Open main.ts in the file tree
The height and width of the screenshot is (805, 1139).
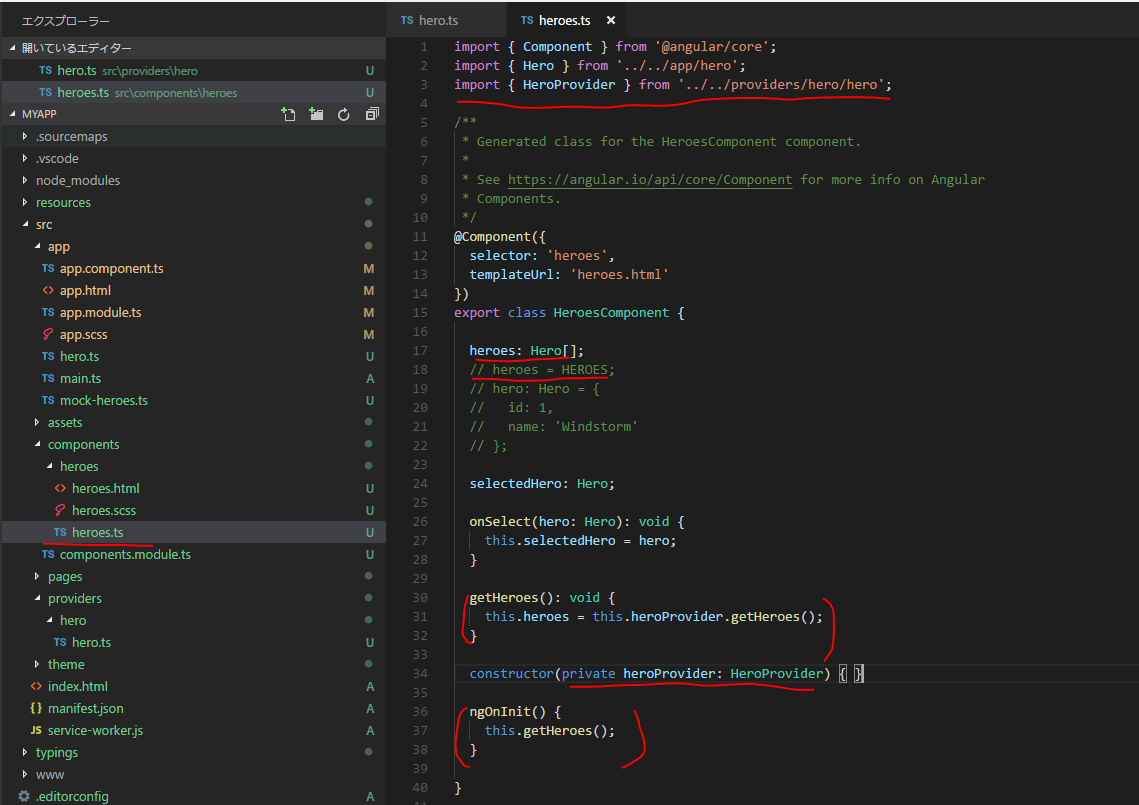[194, 379]
